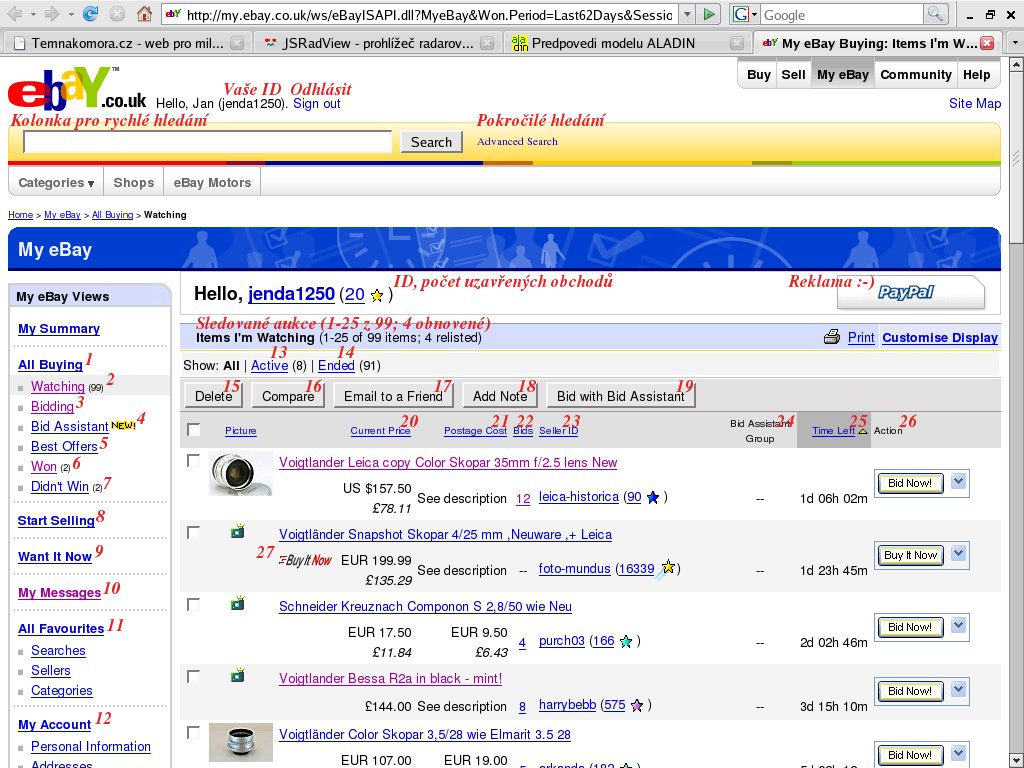This screenshot has width=1024, height=768.
Task: Open action dropdown for Color Skopar 3,5/28
Action: coord(958,754)
